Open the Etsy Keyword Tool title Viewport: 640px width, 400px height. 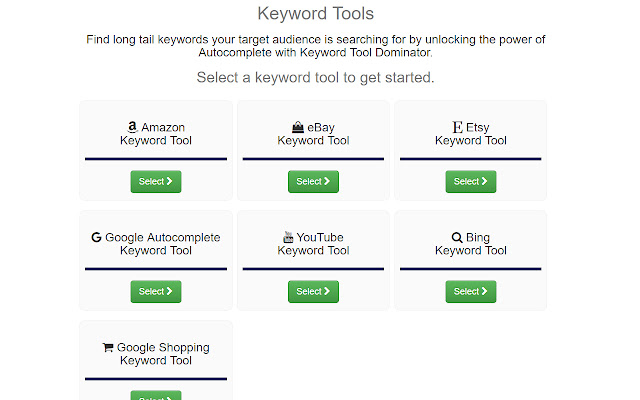[471, 134]
